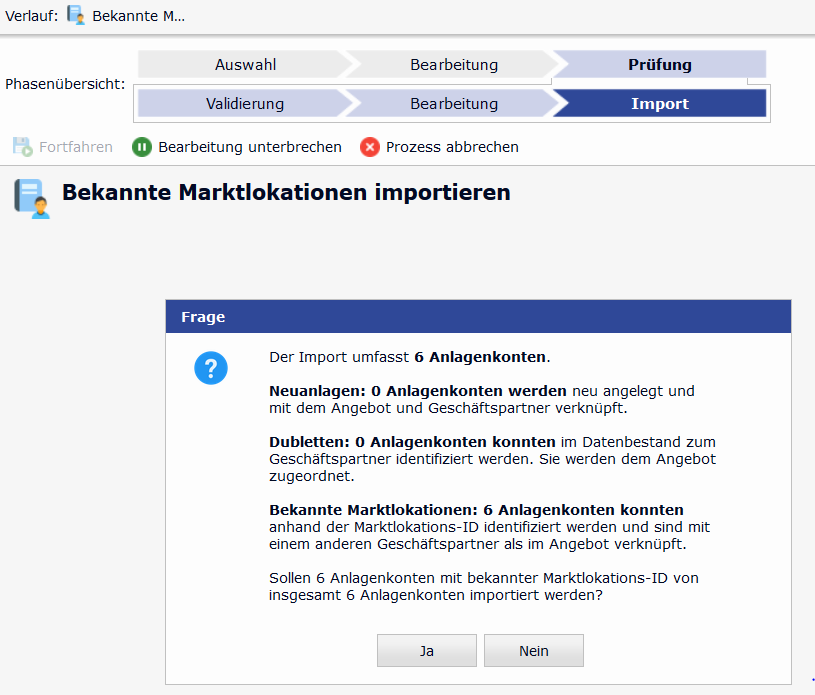Open the 'Bekannte M...' breadcrumb entry

point(138,16)
